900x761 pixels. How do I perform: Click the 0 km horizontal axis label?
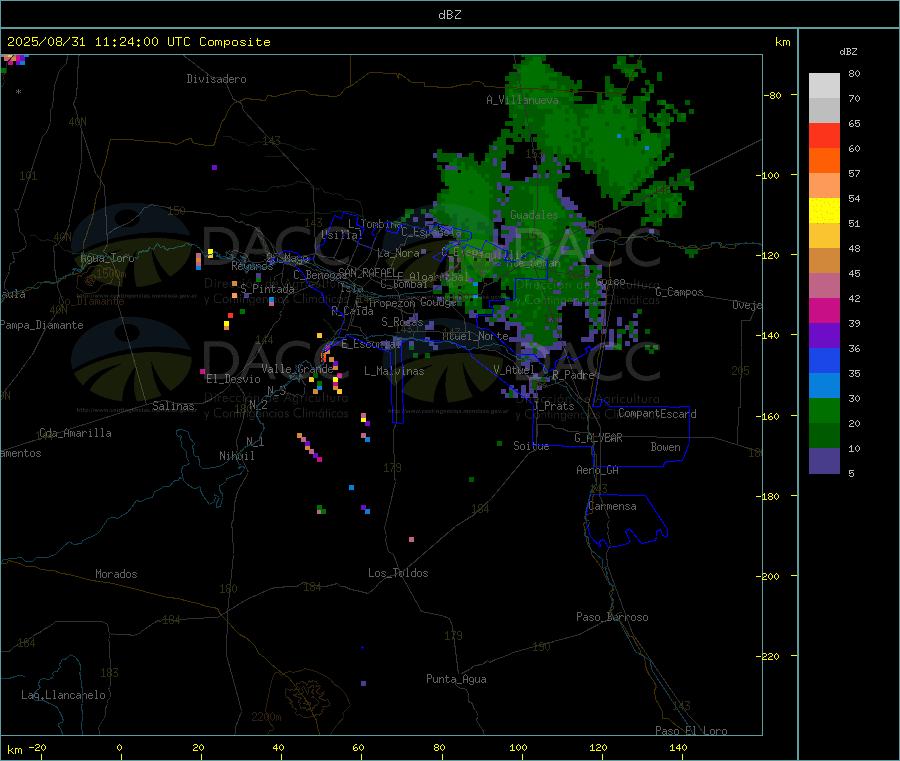119,747
